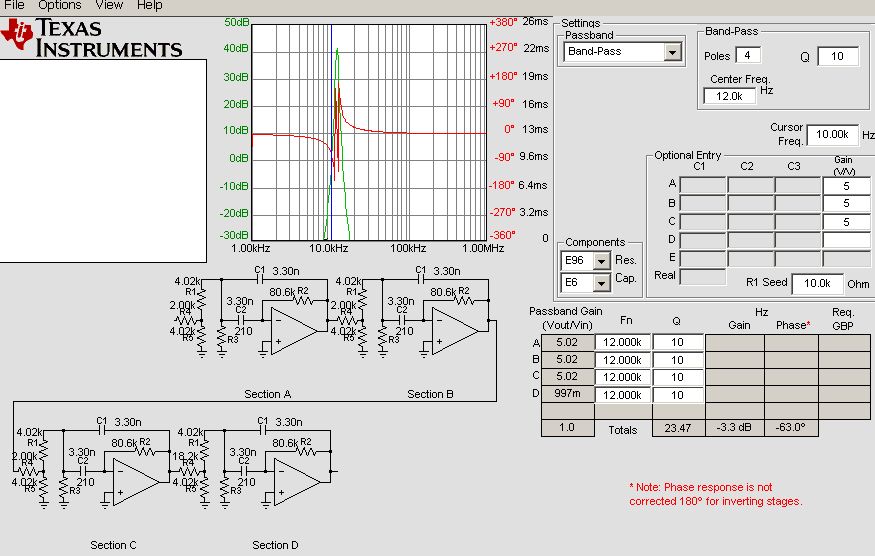The width and height of the screenshot is (875, 556).
Task: Click the R1 Seed field showing 10.0k
Action: click(x=817, y=283)
